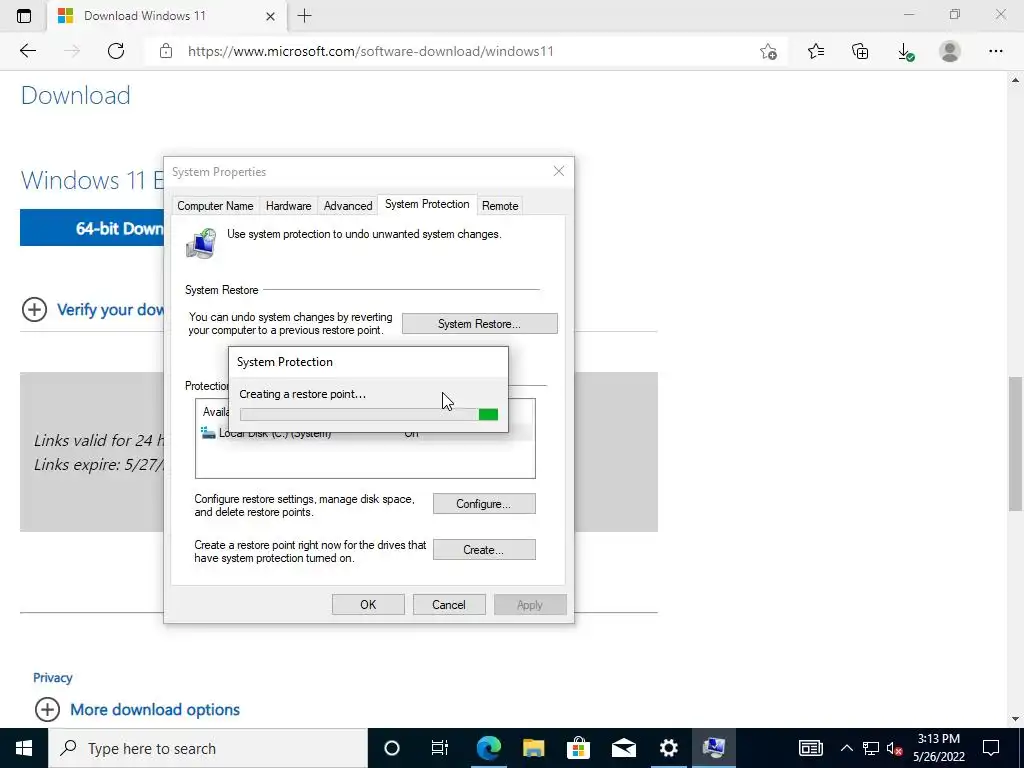
Task: View site information lock icon
Action: 166,51
